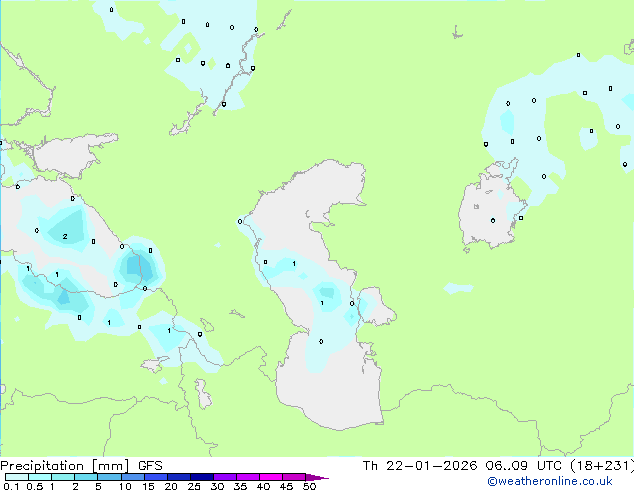The height and width of the screenshot is (490, 634).
Task: Select the "Precipitation [mm]" title text
Action: (x=64, y=466)
